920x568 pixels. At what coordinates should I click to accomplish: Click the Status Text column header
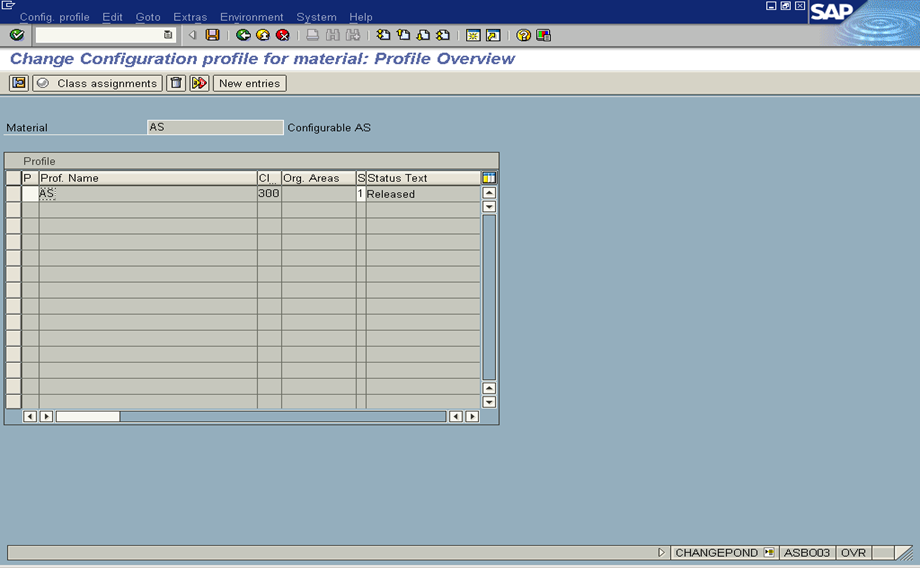click(x=423, y=178)
